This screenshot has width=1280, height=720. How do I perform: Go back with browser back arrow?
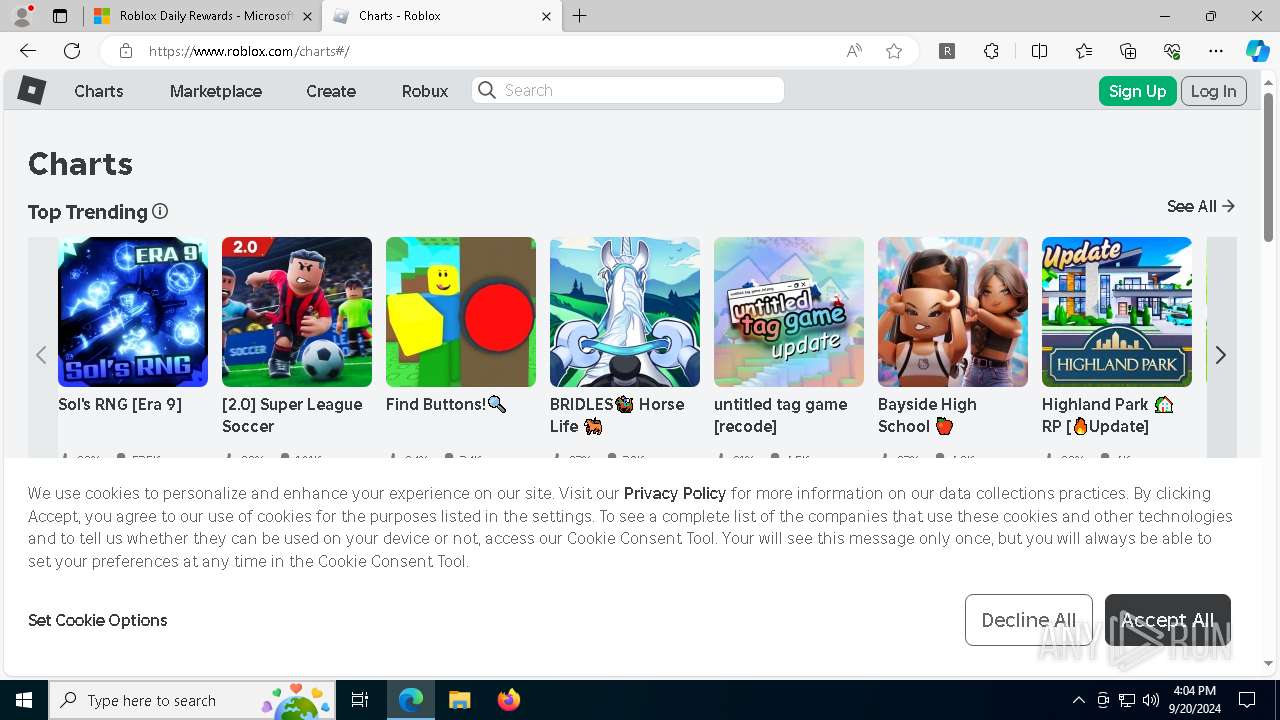28,51
